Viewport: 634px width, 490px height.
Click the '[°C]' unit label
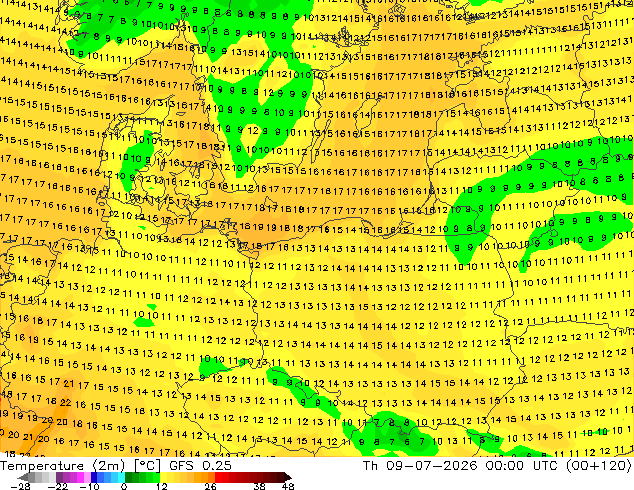[x=147, y=466]
